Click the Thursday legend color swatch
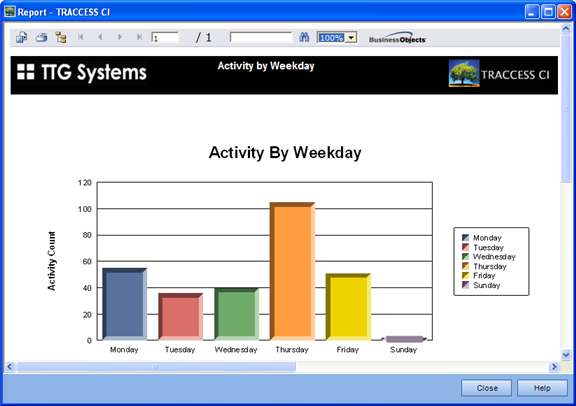The width and height of the screenshot is (576, 406). pyautogui.click(x=465, y=266)
